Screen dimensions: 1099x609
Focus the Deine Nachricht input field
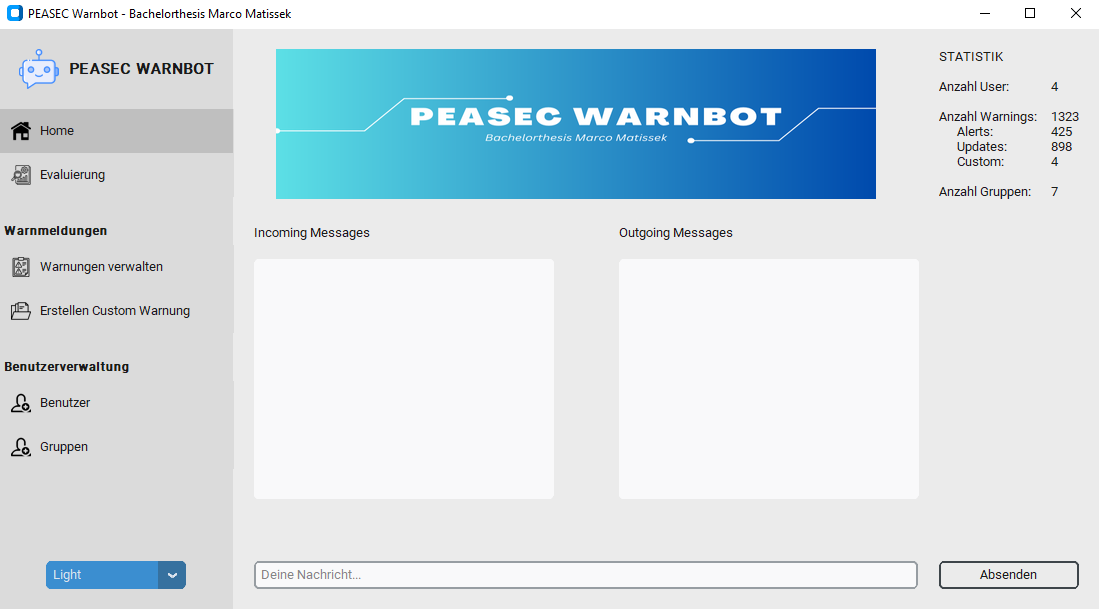tap(586, 575)
